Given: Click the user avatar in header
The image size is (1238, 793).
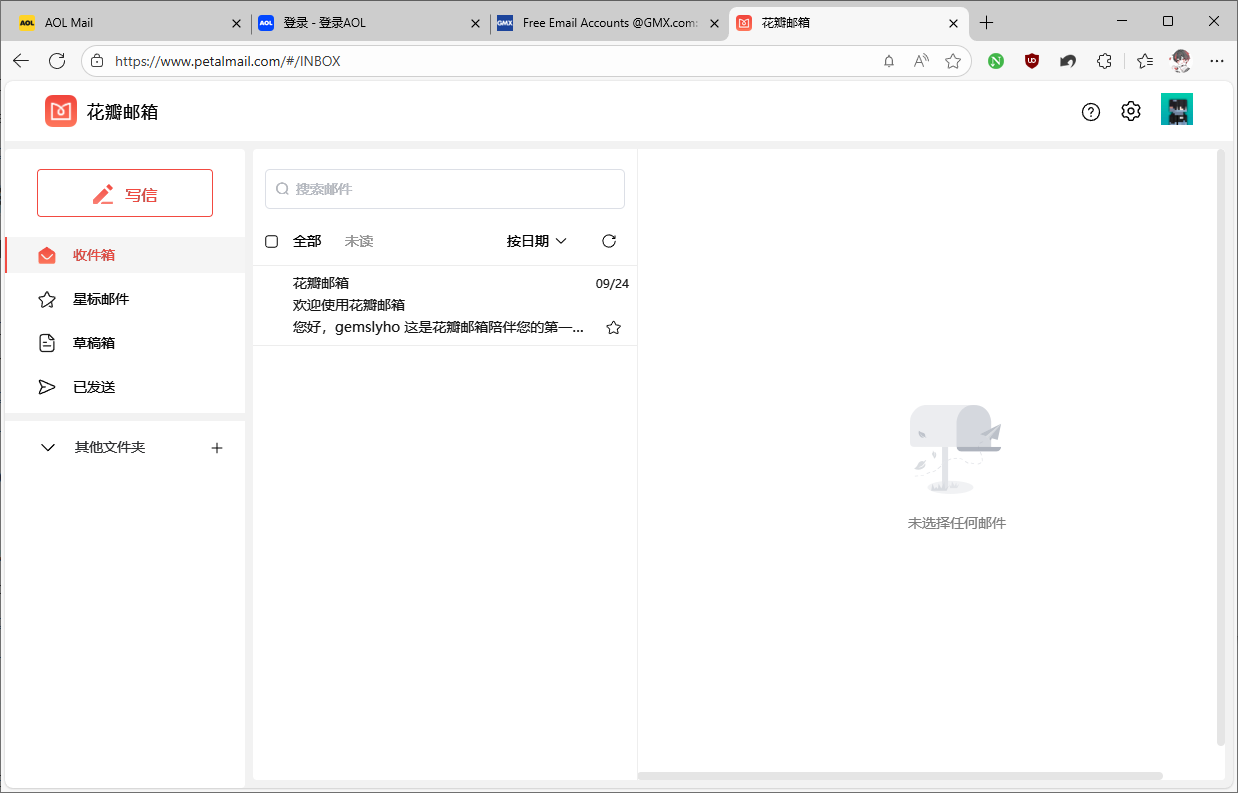Looking at the screenshot, I should tap(1177, 110).
